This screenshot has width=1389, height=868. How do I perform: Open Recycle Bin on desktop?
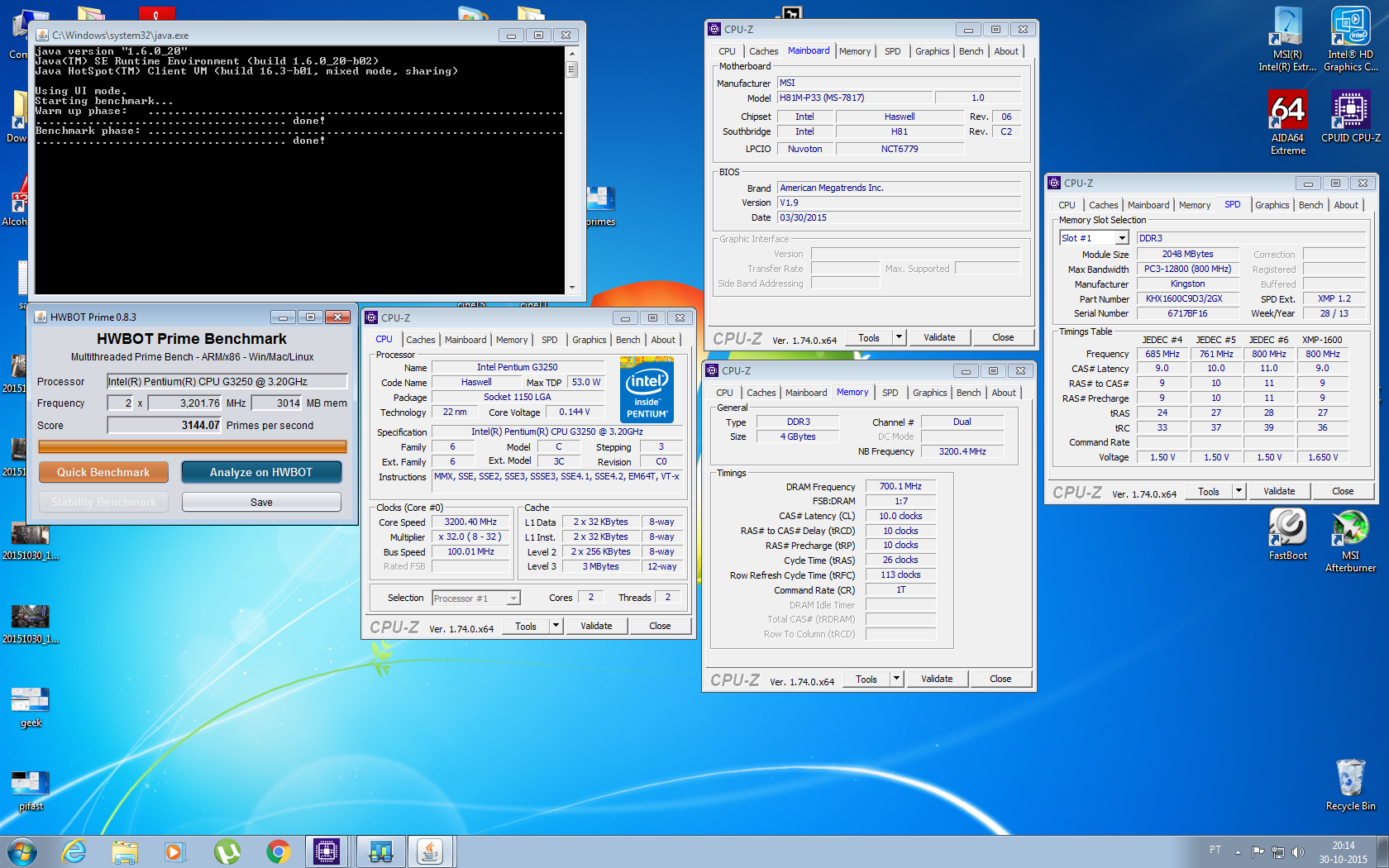point(1350,785)
